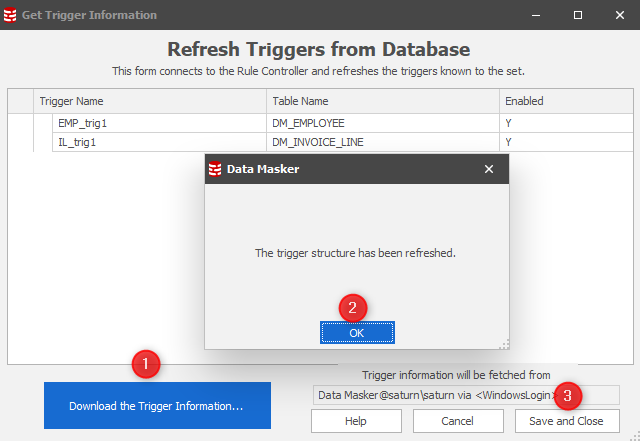Click the Data Masker dialog's title icon
The height and width of the screenshot is (441, 640).
(214, 169)
